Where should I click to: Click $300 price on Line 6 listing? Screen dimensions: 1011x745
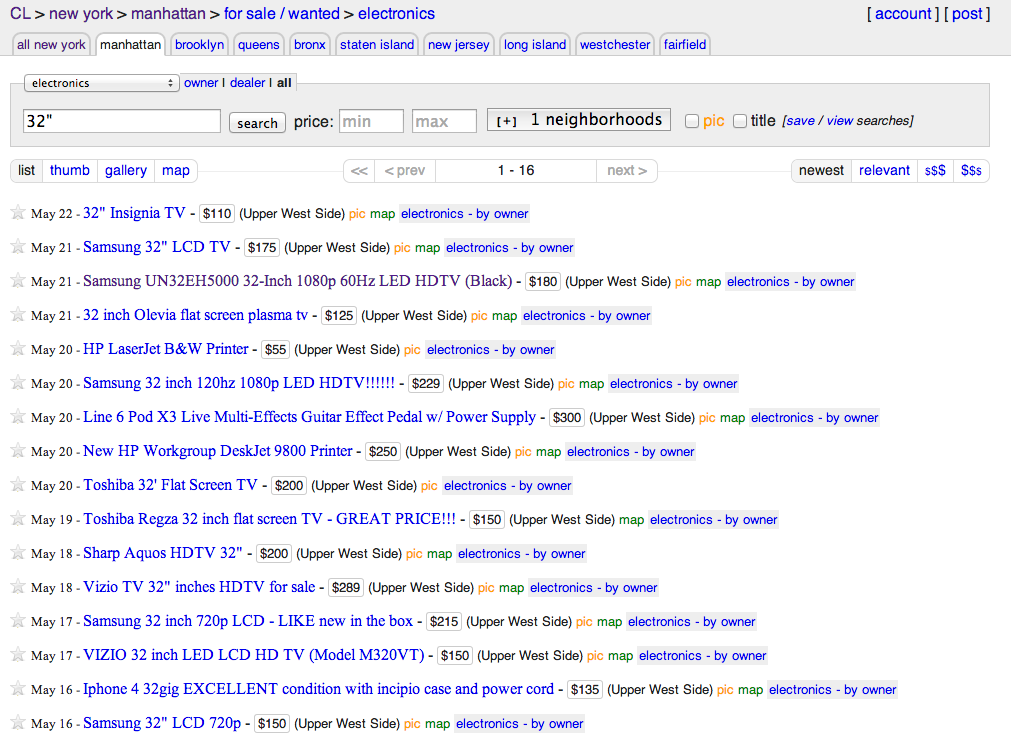click(567, 417)
